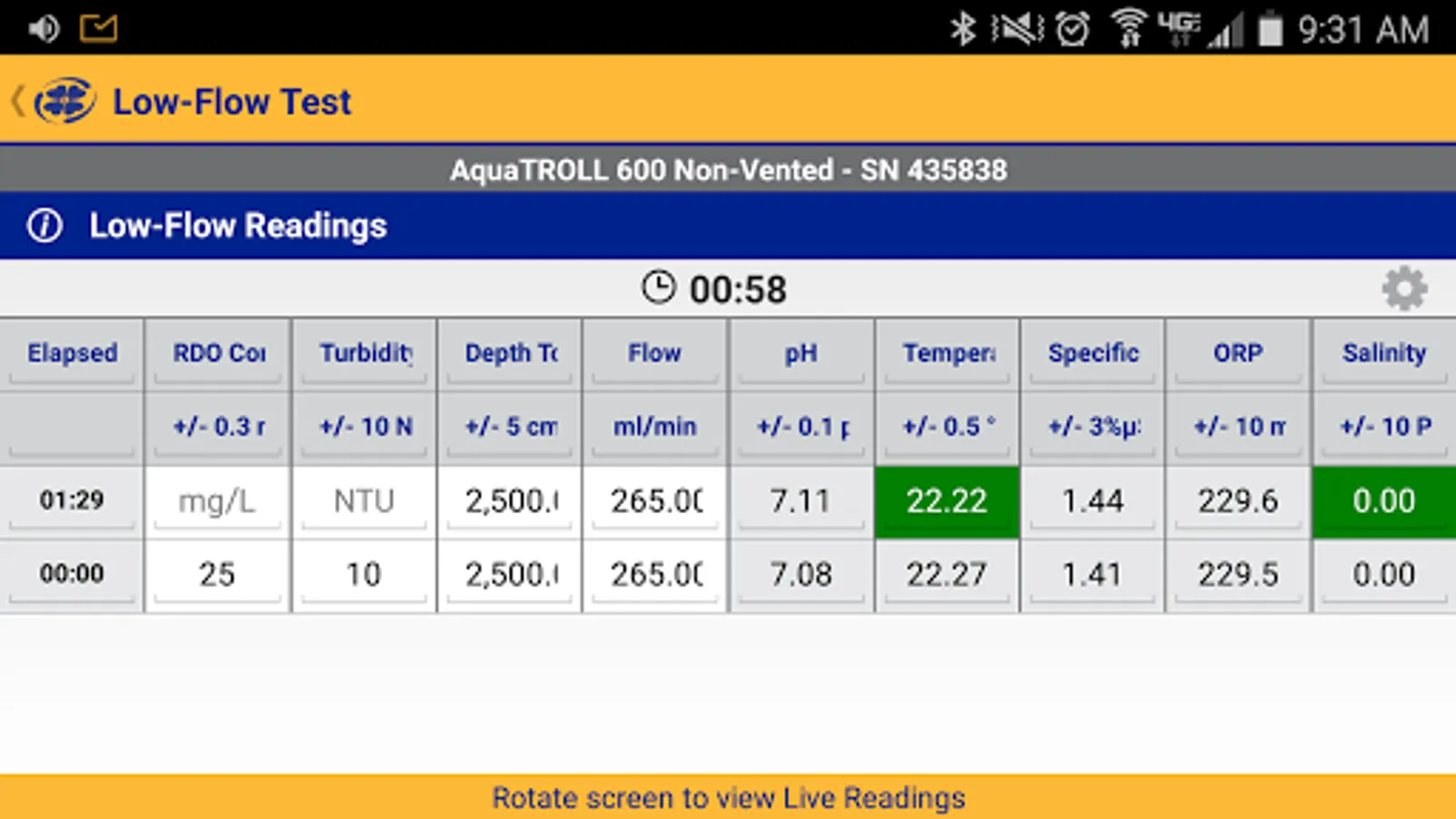
Task: Tap the battery status icon
Action: coord(1270,29)
